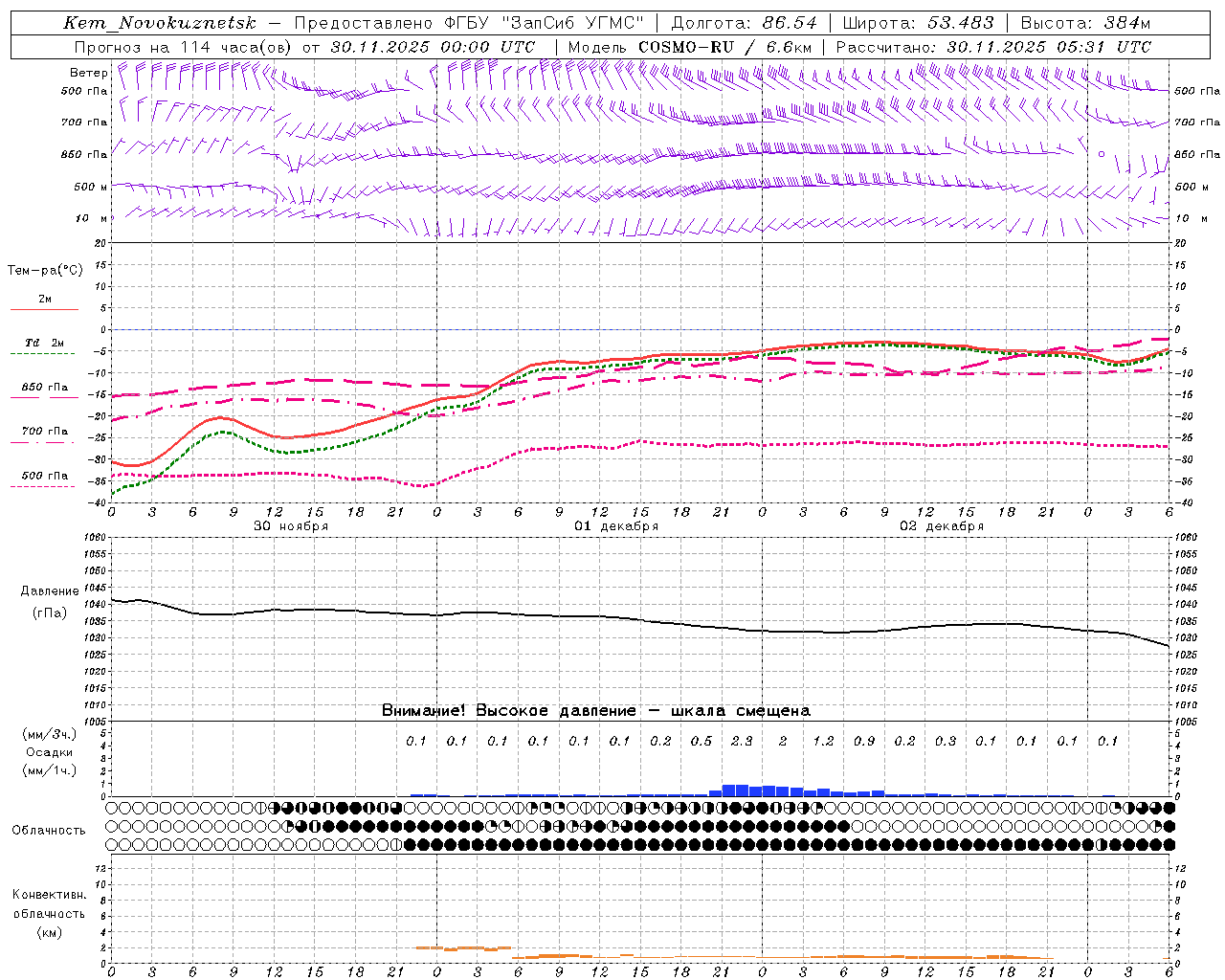Click the 1.2 precipitation value
Screen dimensions: 1225x980
click(823, 741)
